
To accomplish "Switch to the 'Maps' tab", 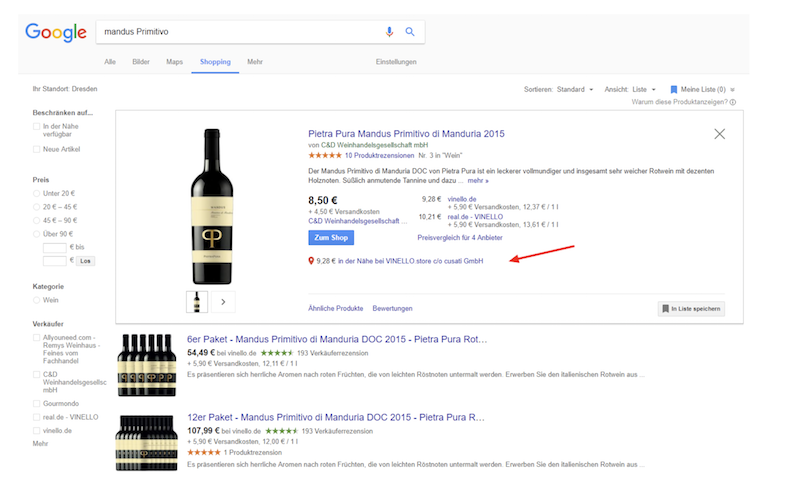I will point(174,62).
